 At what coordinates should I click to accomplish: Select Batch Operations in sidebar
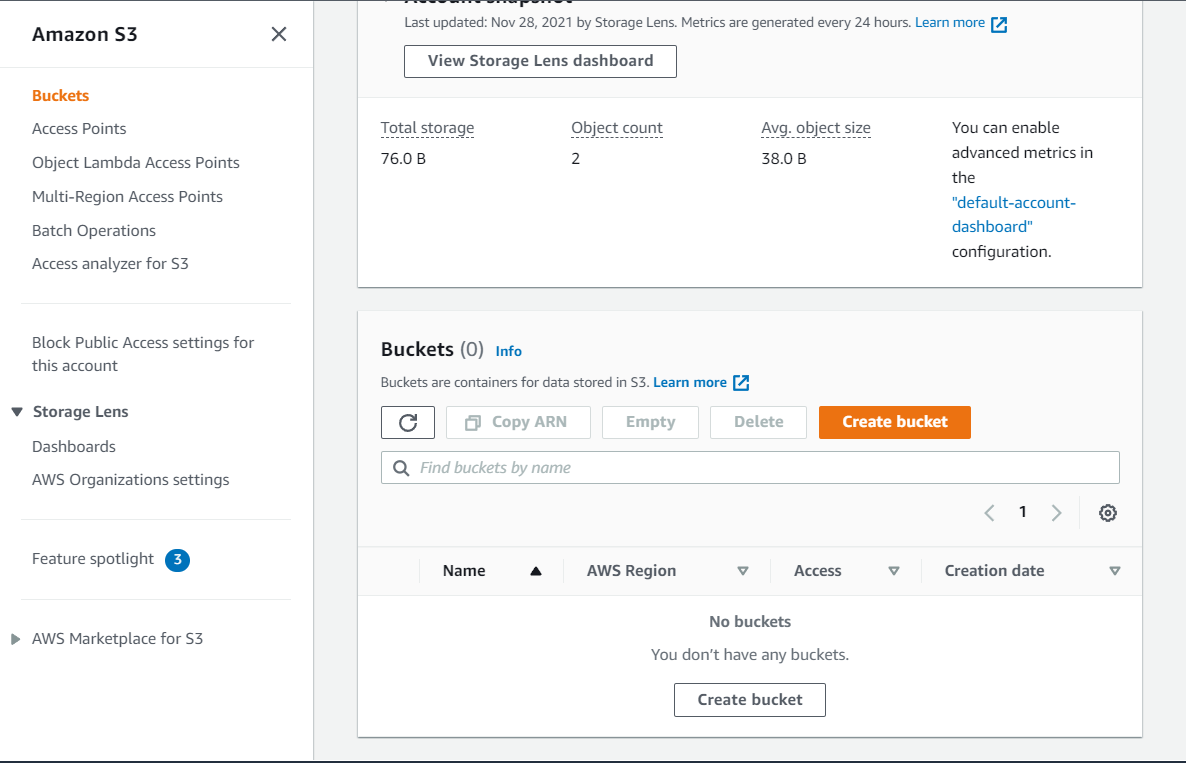tap(94, 231)
